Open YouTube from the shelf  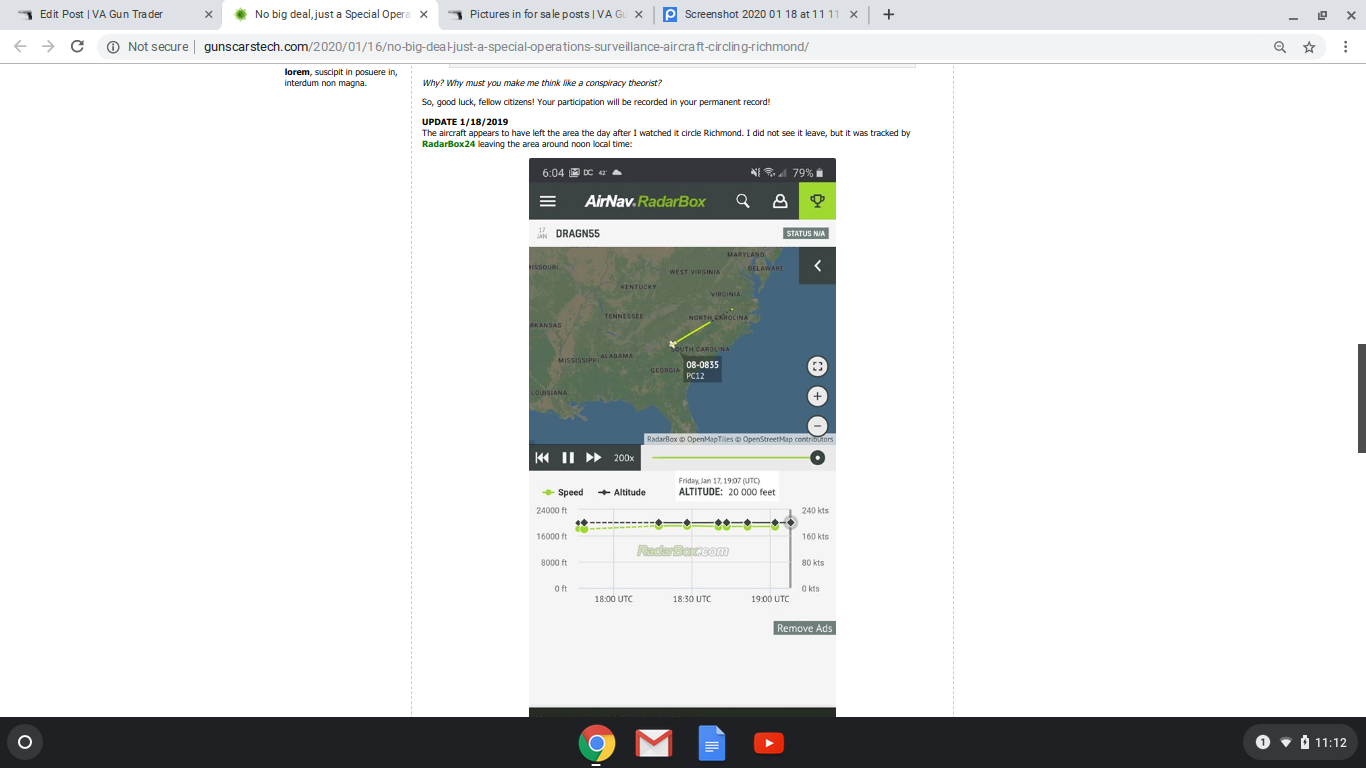pyautogui.click(x=769, y=743)
